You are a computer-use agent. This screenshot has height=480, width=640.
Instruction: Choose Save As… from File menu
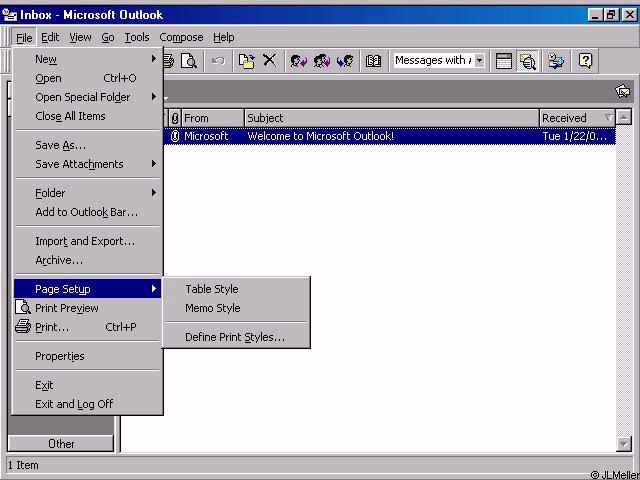click(x=87, y=145)
